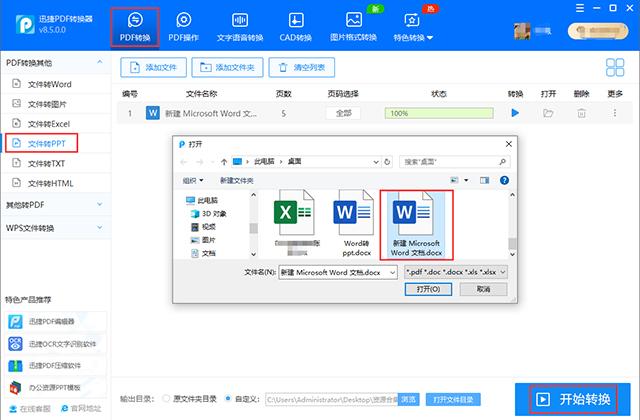This screenshot has width=640, height=420.
Task: Click the 清空列表 button
Action: (302, 67)
